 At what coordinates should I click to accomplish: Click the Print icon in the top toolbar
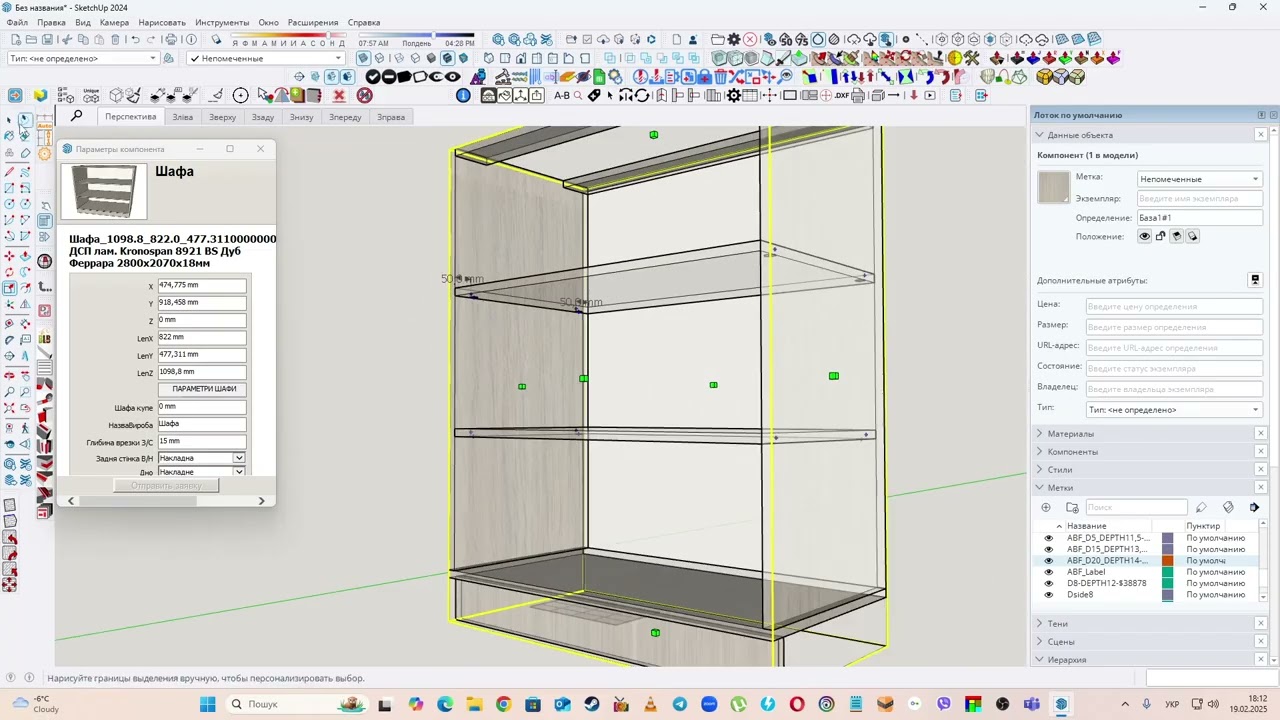pos(171,39)
